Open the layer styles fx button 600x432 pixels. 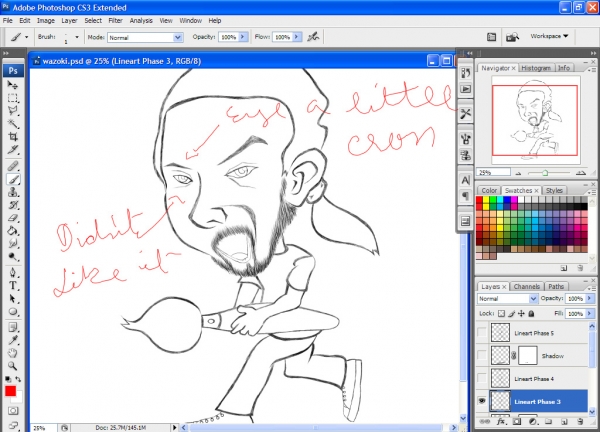(501, 422)
